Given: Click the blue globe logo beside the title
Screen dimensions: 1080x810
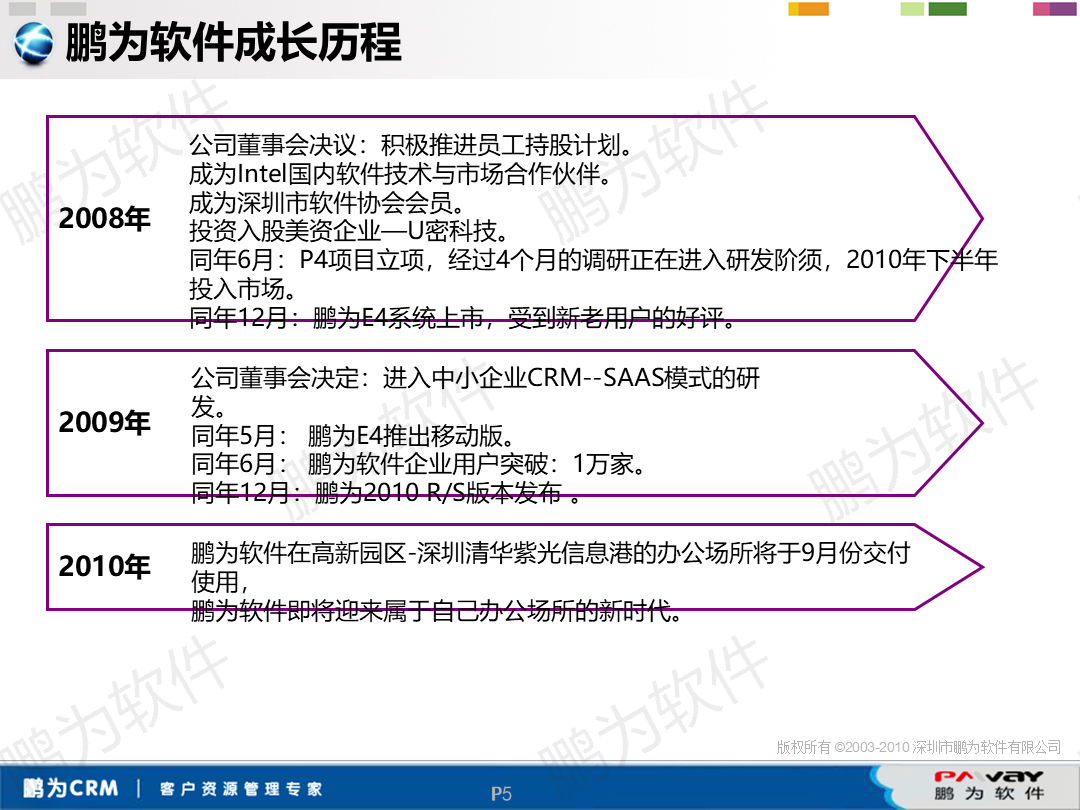Looking at the screenshot, I should coord(32,43).
